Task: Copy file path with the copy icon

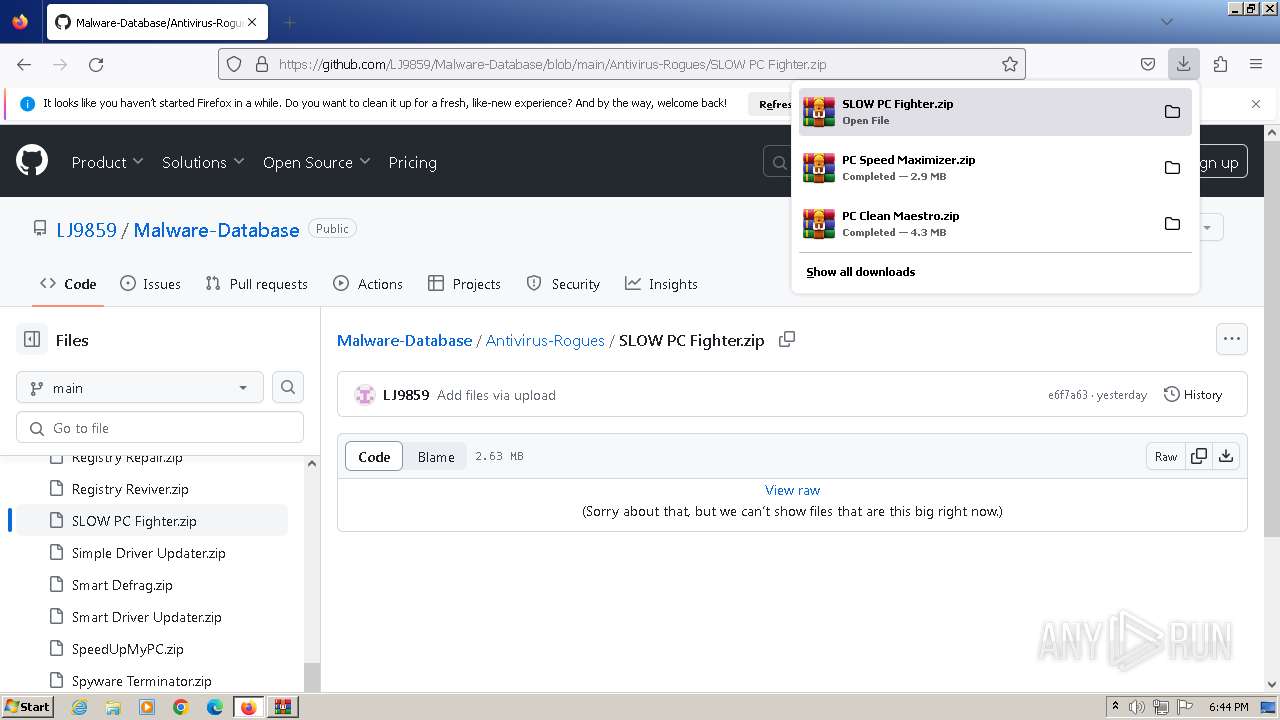Action: pos(787,339)
